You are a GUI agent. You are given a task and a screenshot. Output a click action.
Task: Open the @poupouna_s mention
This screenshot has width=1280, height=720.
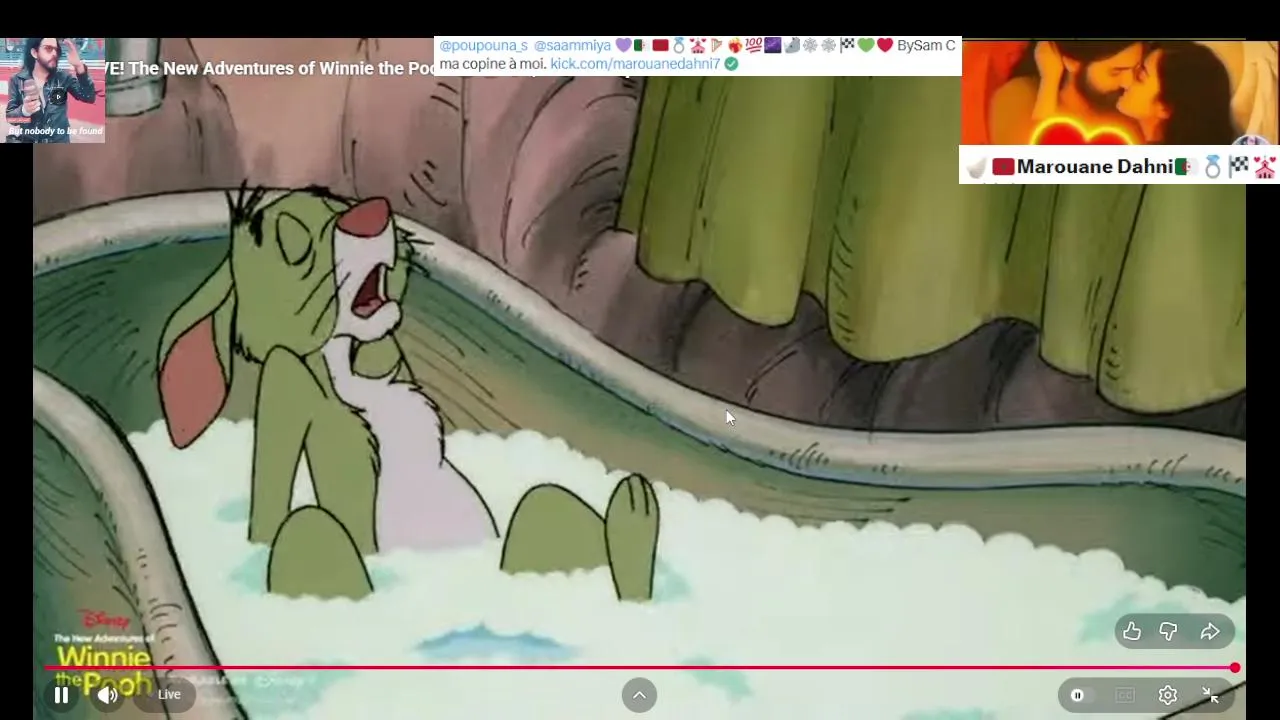click(x=483, y=45)
